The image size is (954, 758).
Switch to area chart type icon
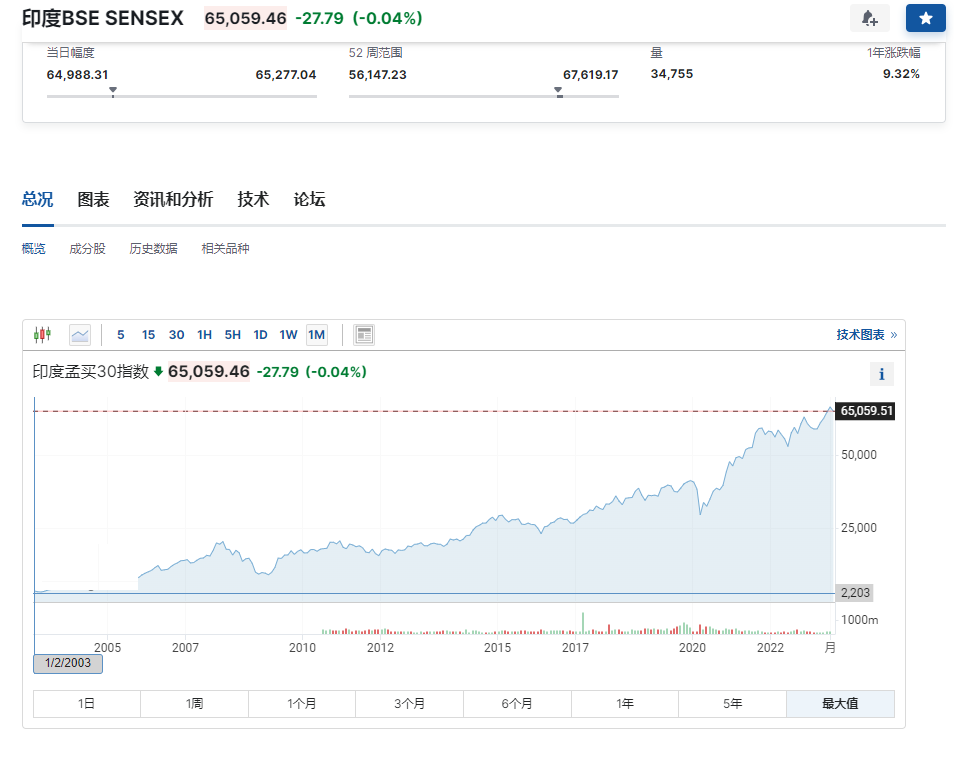(x=80, y=335)
